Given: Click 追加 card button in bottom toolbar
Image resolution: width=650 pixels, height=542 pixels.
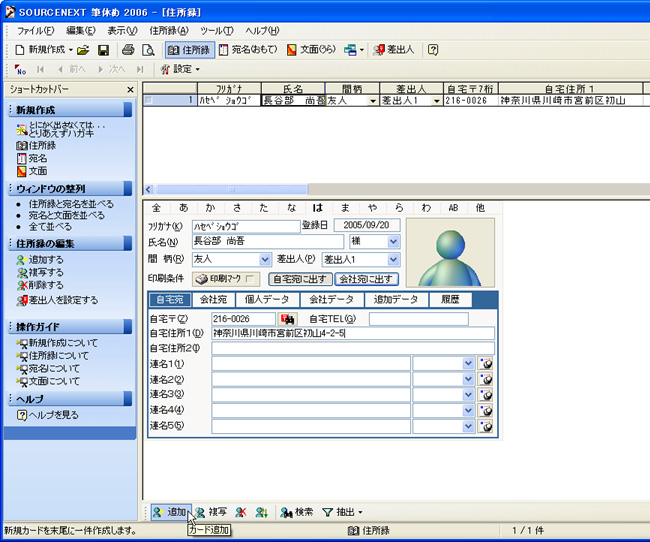Looking at the screenshot, I should (171, 512).
